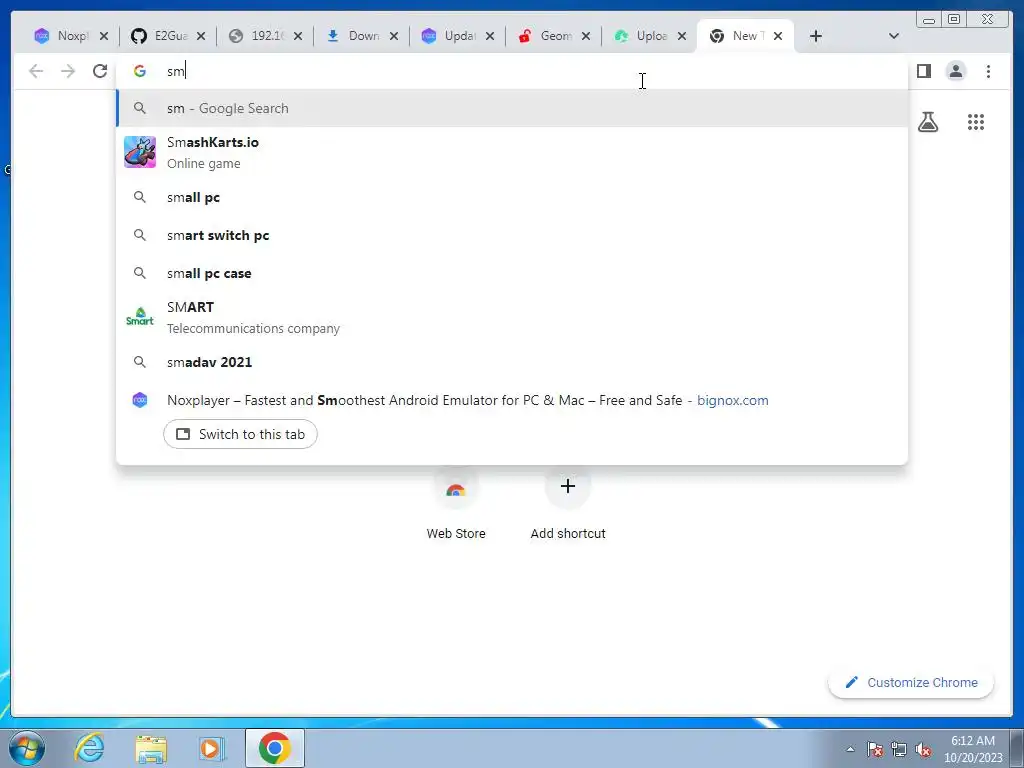Image resolution: width=1024 pixels, height=768 pixels.
Task: Close the Noxplayer tab
Action: coord(104,36)
